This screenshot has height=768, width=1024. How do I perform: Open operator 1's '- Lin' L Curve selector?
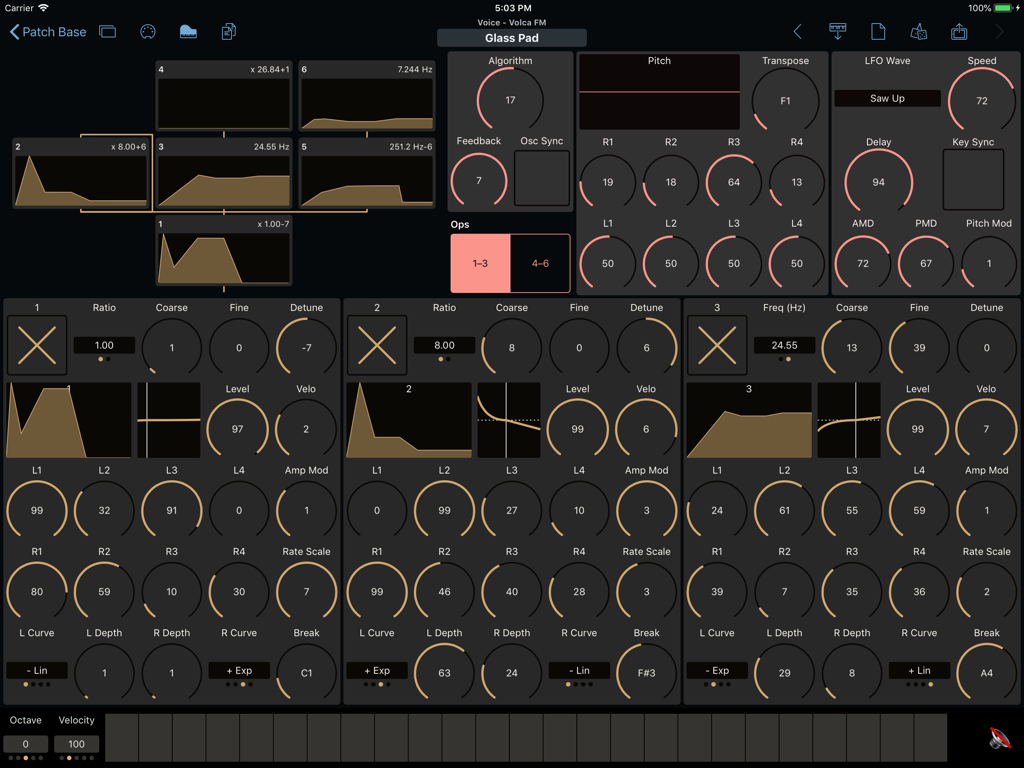click(x=37, y=670)
